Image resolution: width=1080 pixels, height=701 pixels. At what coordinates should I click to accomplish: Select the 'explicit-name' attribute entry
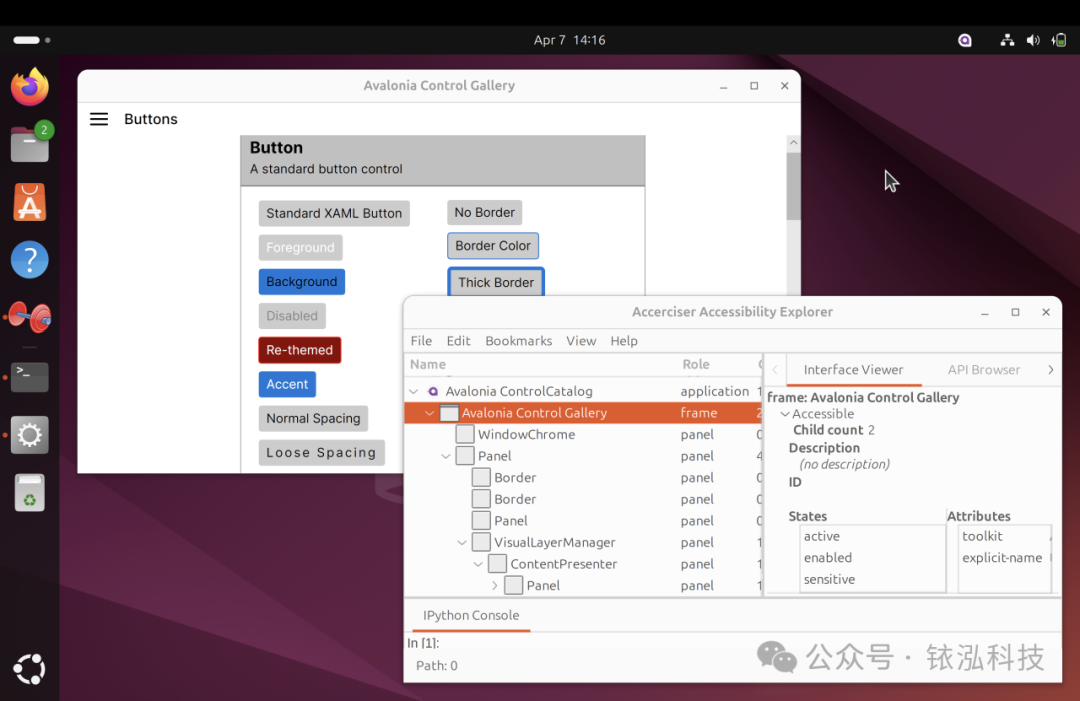coord(1004,558)
